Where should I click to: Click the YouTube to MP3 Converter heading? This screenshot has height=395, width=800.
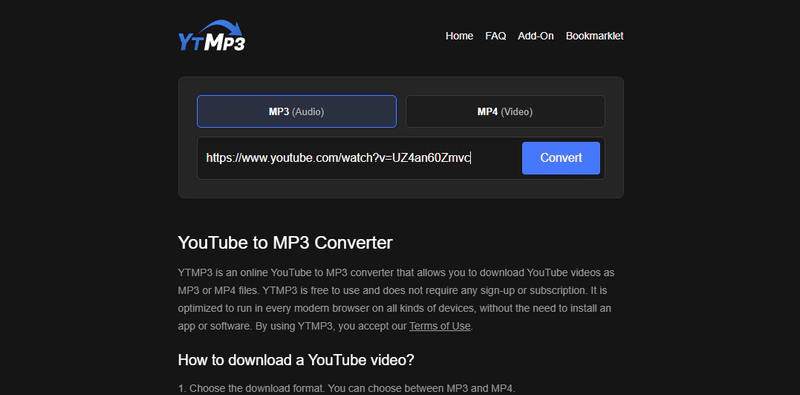[285, 242]
